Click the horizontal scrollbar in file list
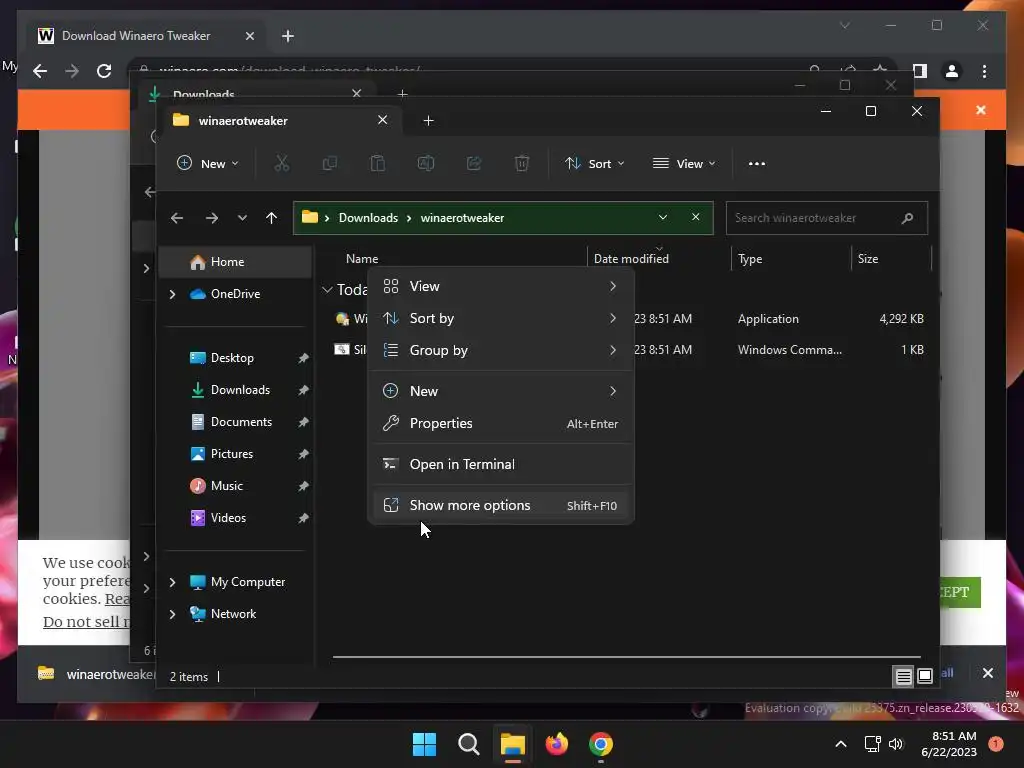The height and width of the screenshot is (768, 1024). click(x=626, y=656)
